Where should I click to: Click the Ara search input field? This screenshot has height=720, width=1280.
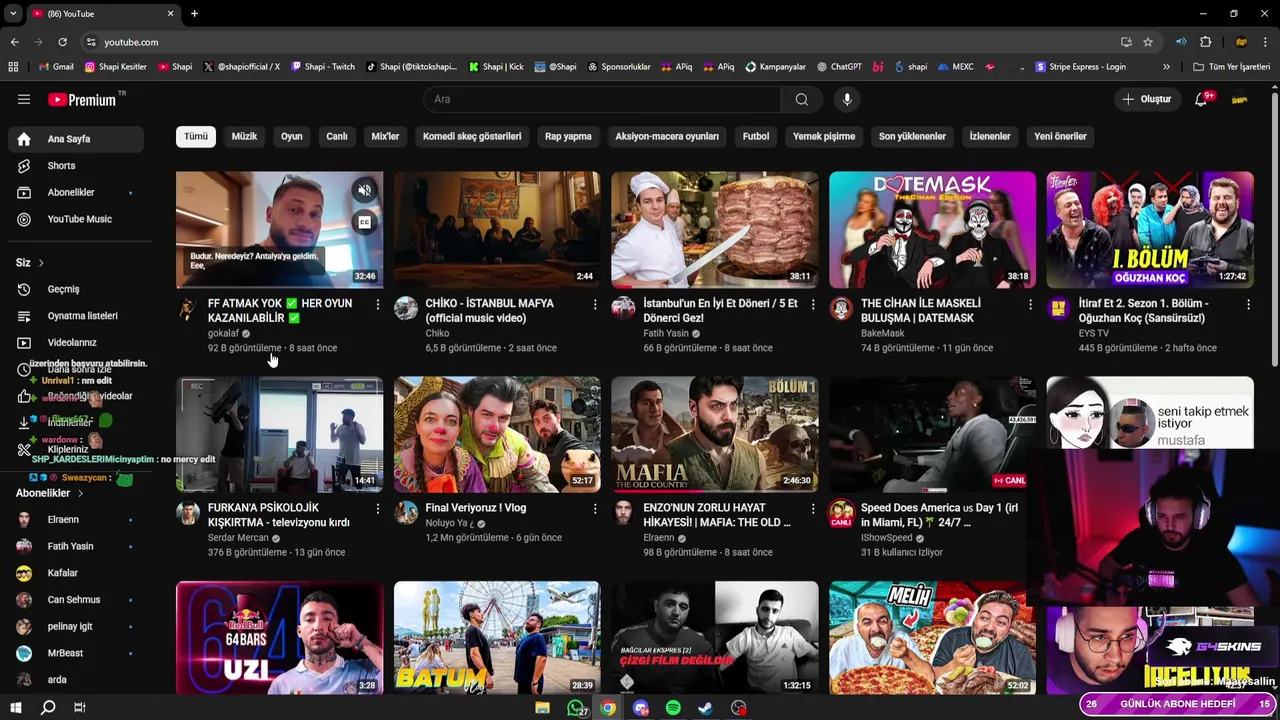[602, 99]
